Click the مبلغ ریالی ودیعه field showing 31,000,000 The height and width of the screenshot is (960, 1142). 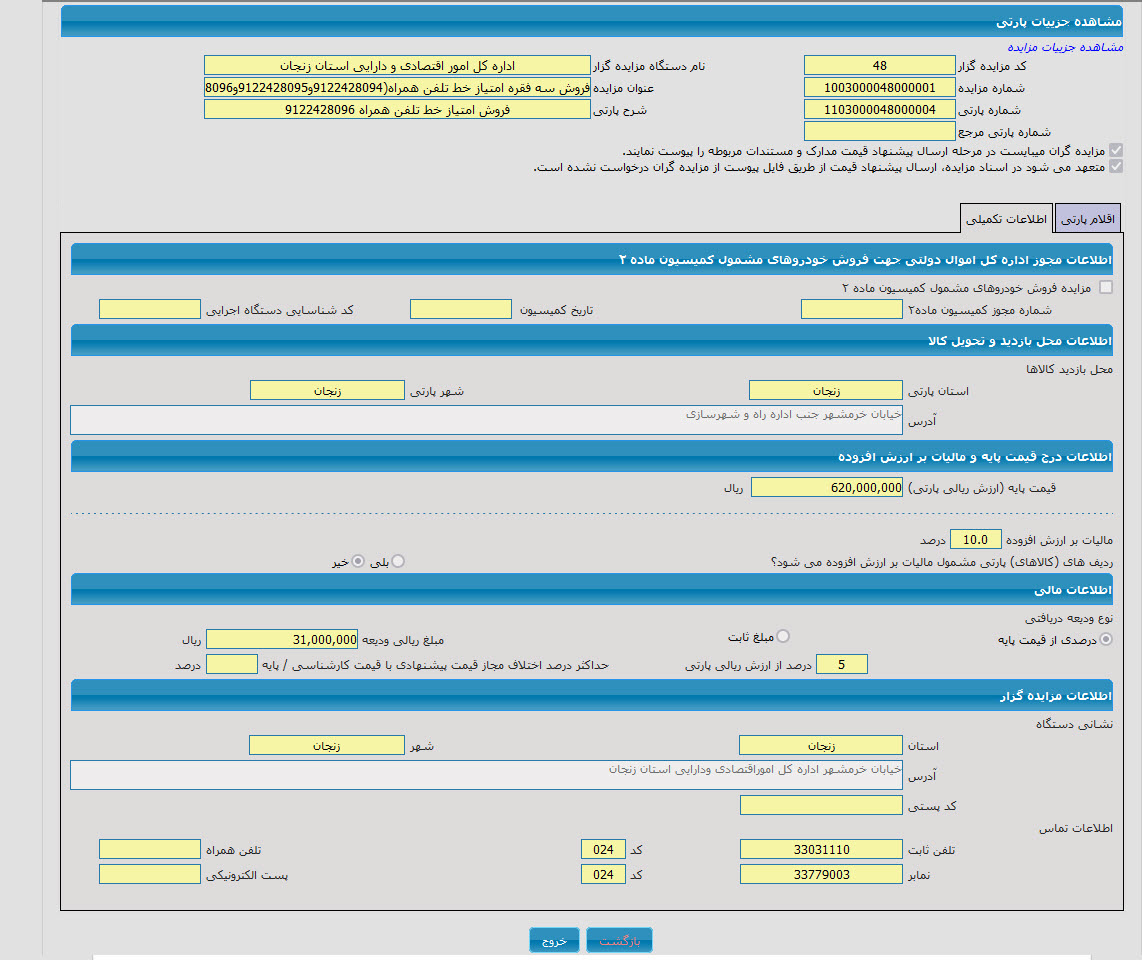pyautogui.click(x=281, y=639)
